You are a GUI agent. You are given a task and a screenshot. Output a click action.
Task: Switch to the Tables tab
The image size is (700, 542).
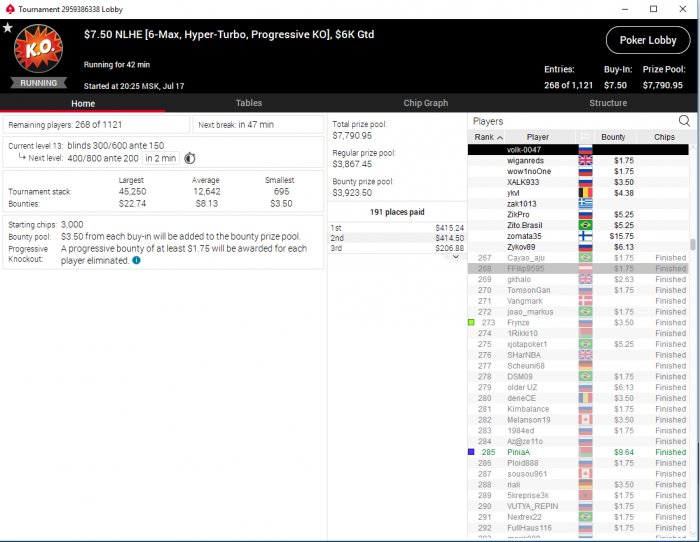249,103
